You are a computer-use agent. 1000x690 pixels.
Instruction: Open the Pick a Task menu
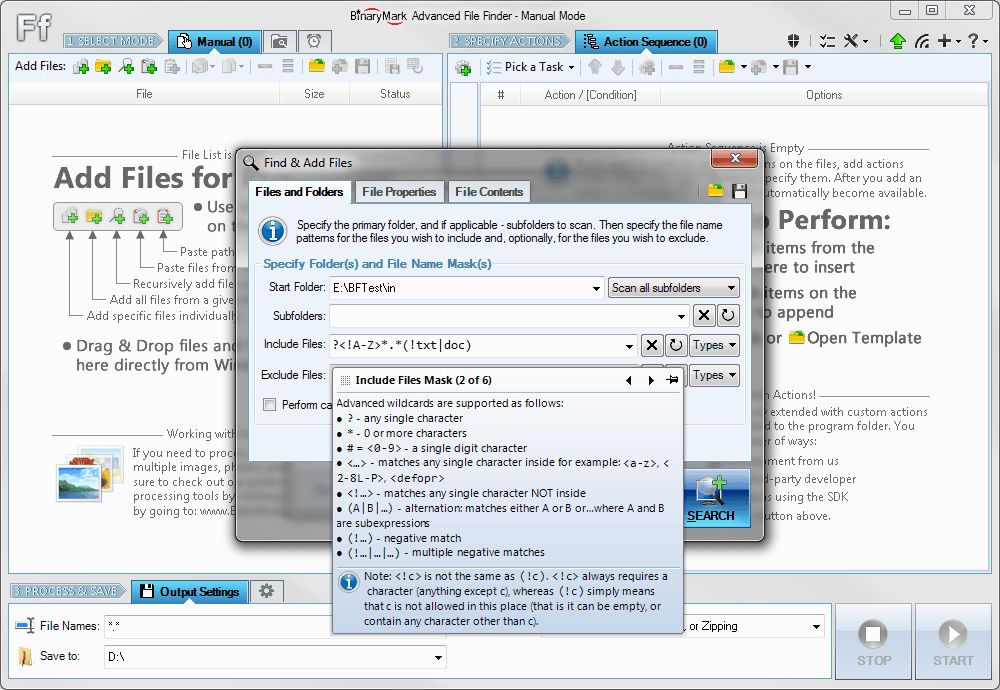coord(531,66)
